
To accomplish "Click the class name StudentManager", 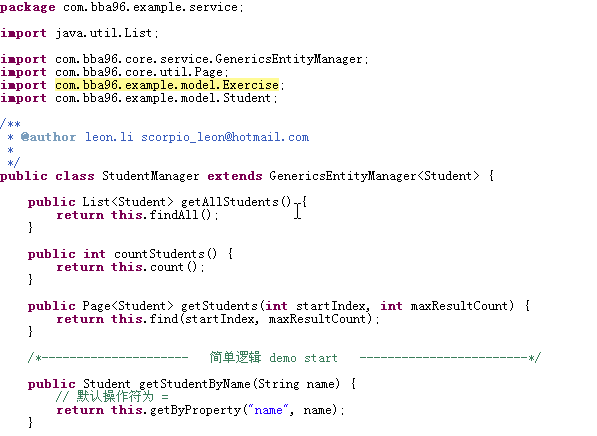I will tap(150, 176).
